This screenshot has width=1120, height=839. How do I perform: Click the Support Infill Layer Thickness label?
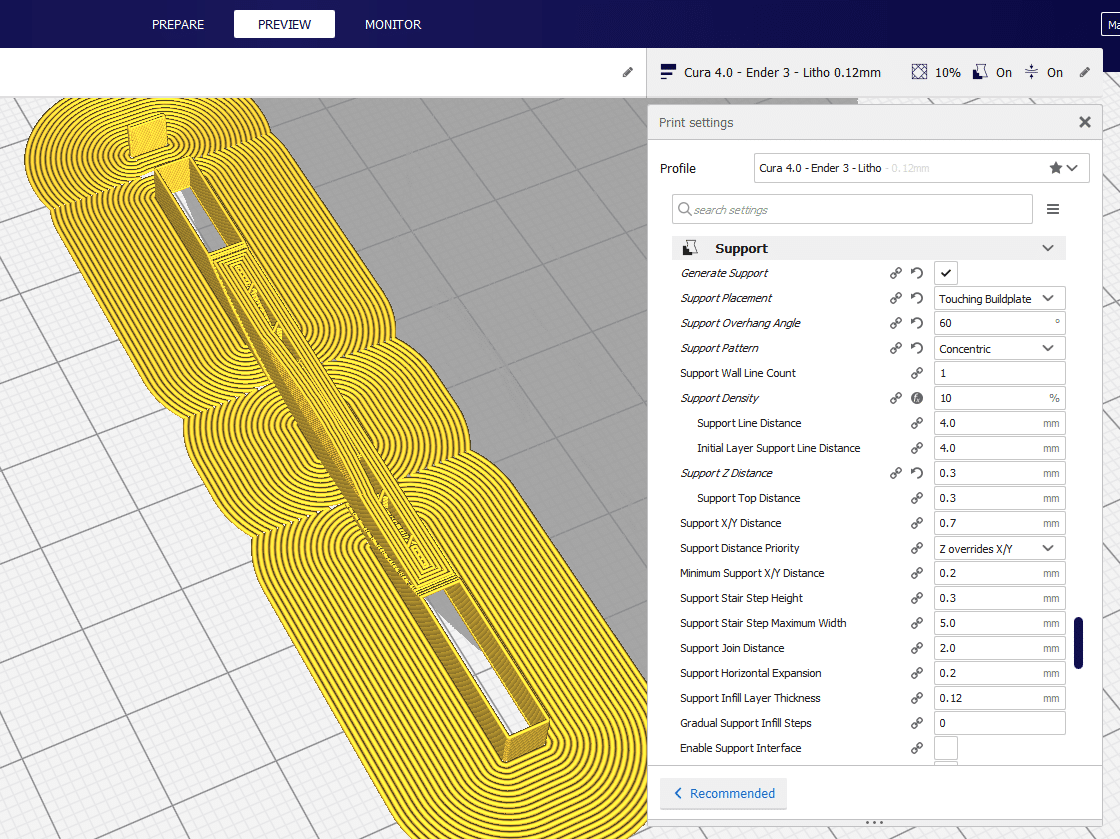tap(750, 698)
